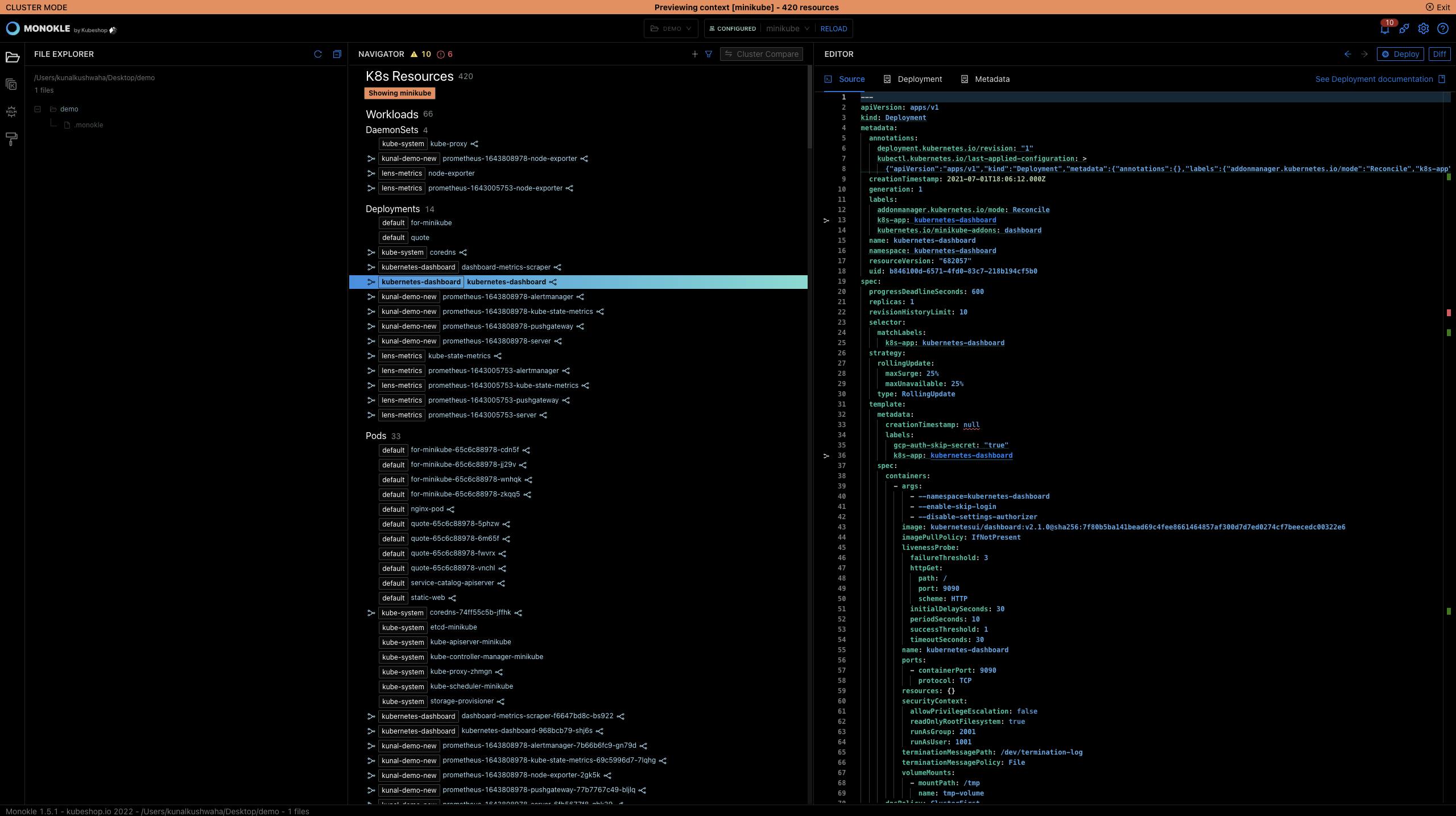This screenshot has width=1456, height=816.
Task: Click the folder path /Users/kunalkushwaha/Desktop/demo
Action: (94, 78)
